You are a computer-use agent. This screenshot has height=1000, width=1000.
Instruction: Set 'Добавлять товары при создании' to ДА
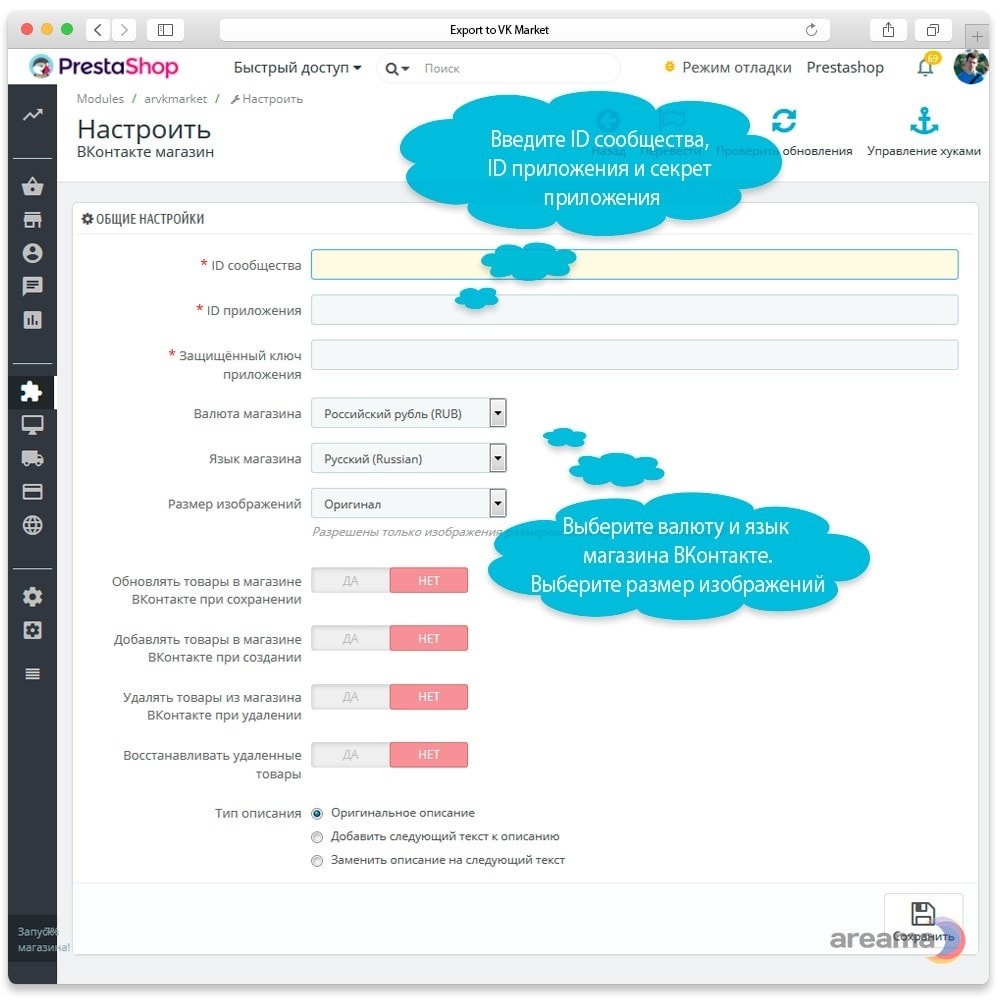click(x=351, y=639)
